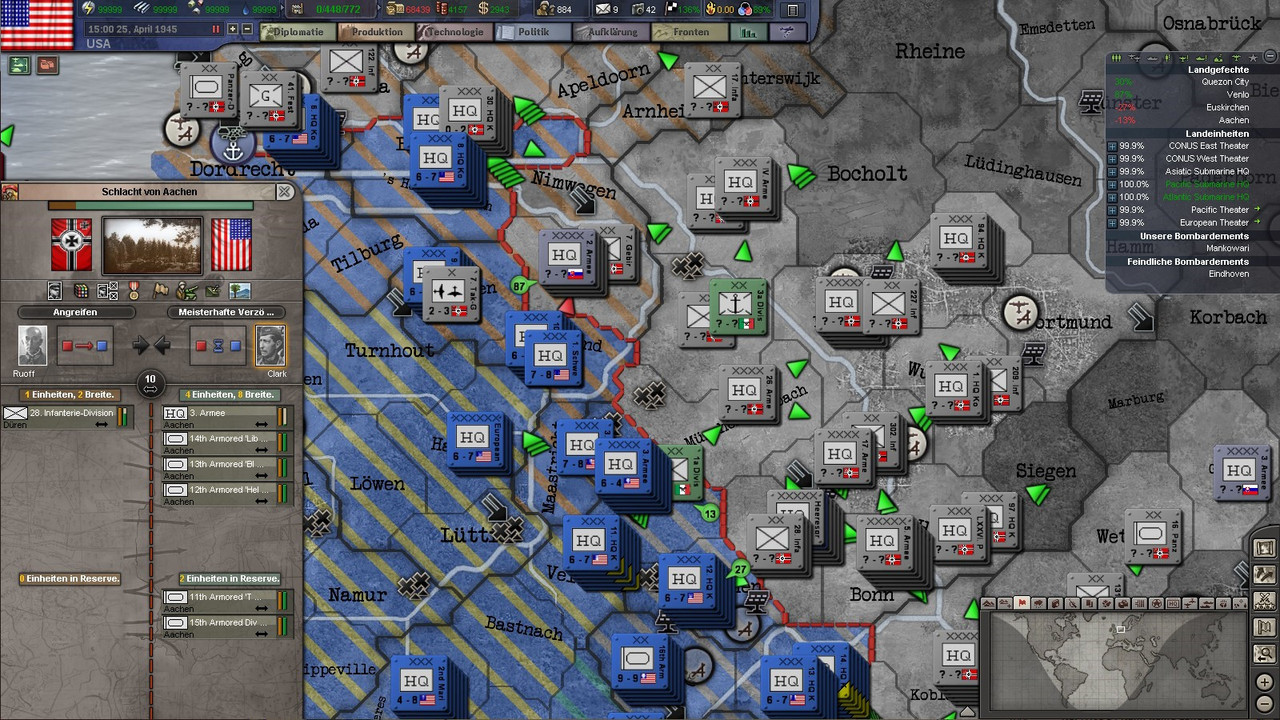The image size is (1280, 720).
Task: Select the 12th Armored unit row
Action: coord(227,492)
